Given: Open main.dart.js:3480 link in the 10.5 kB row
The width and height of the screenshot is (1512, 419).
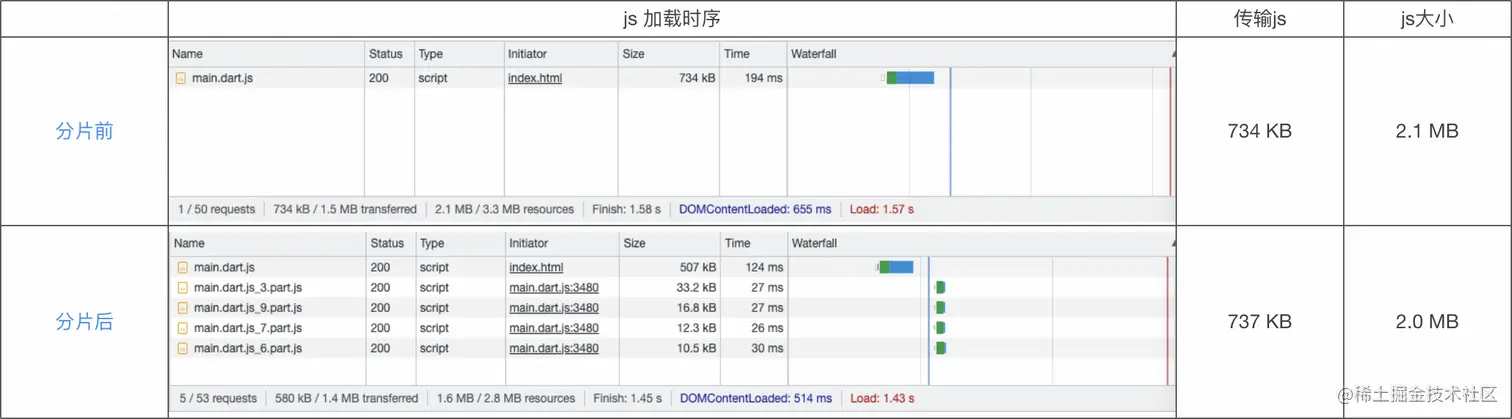Looking at the screenshot, I should pyautogui.click(x=554, y=348).
